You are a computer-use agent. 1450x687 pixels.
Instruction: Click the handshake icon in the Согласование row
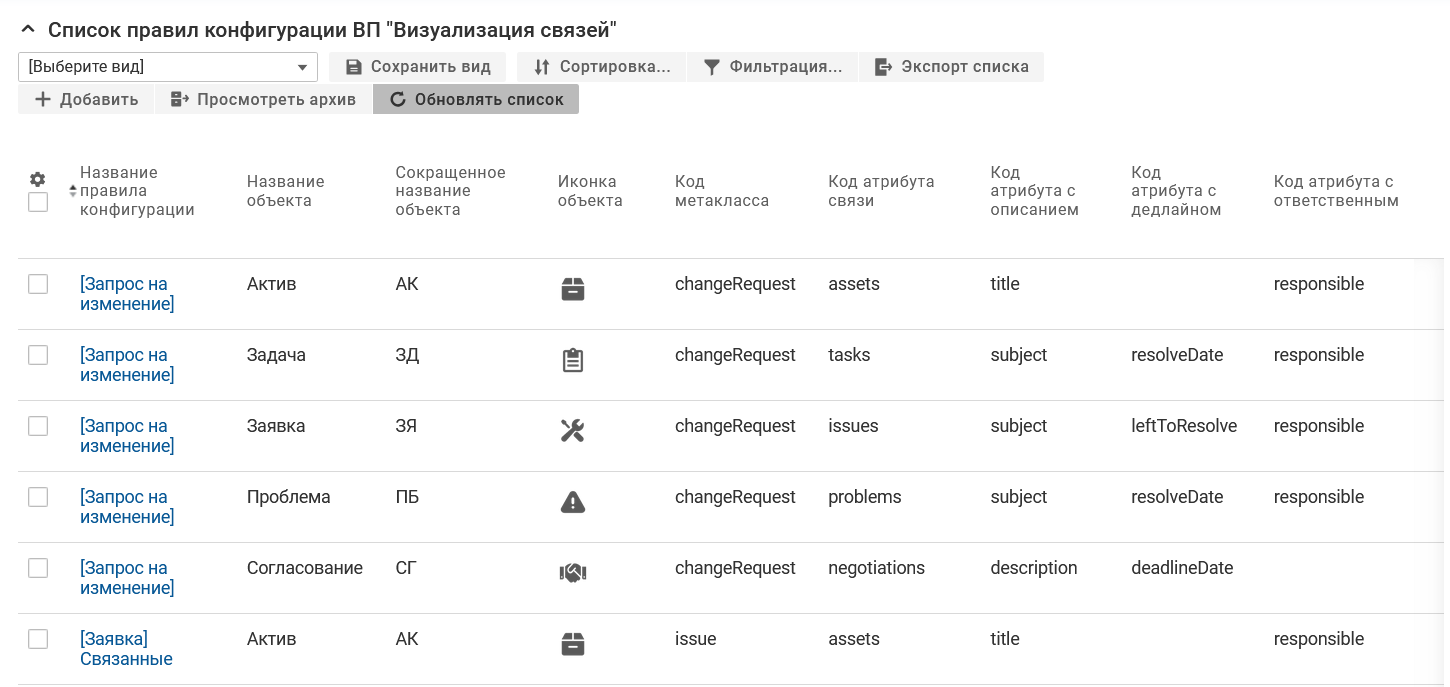572,573
